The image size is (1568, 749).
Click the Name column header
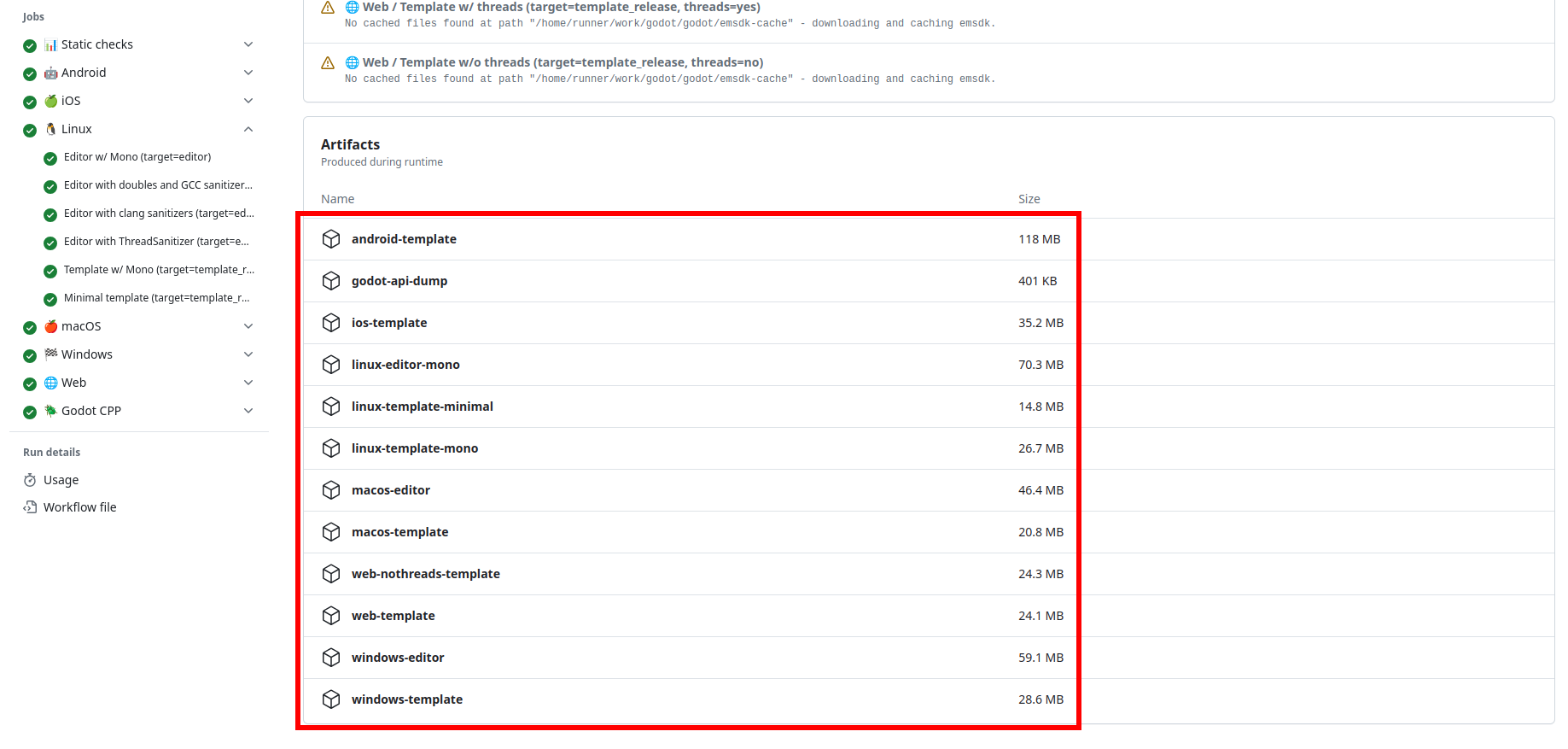click(x=337, y=199)
